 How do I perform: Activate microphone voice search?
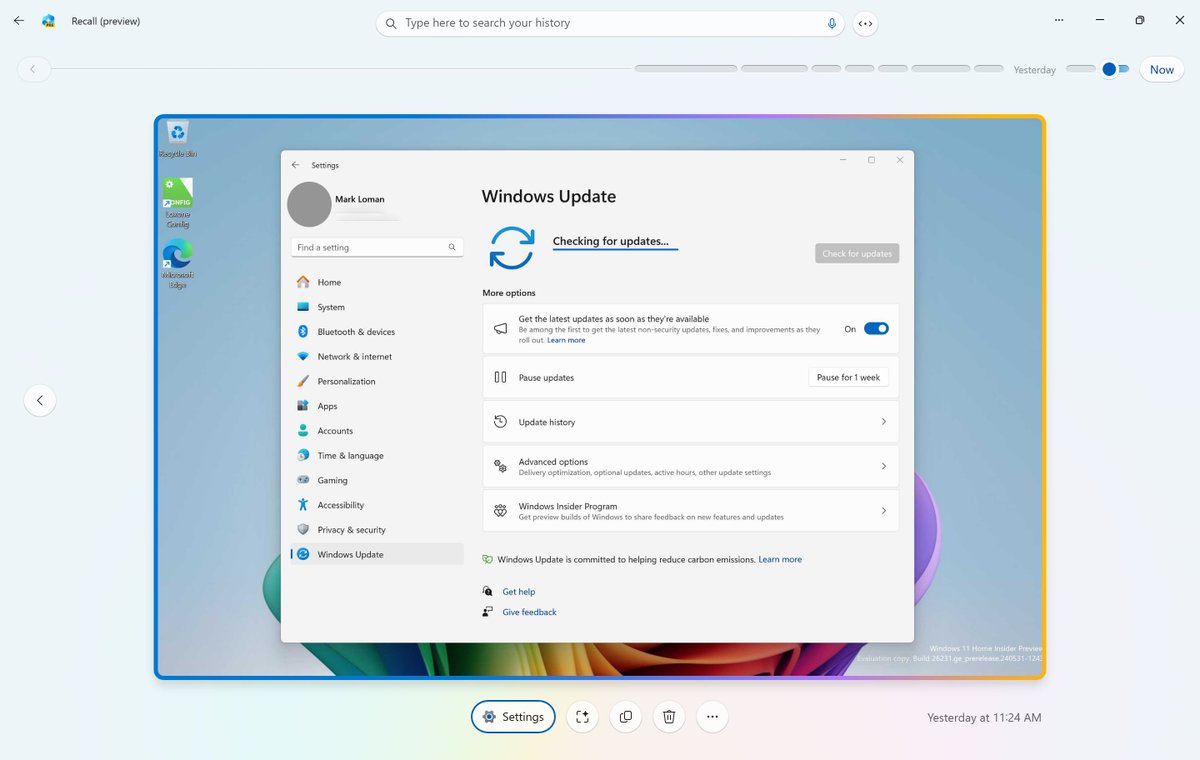tap(832, 23)
